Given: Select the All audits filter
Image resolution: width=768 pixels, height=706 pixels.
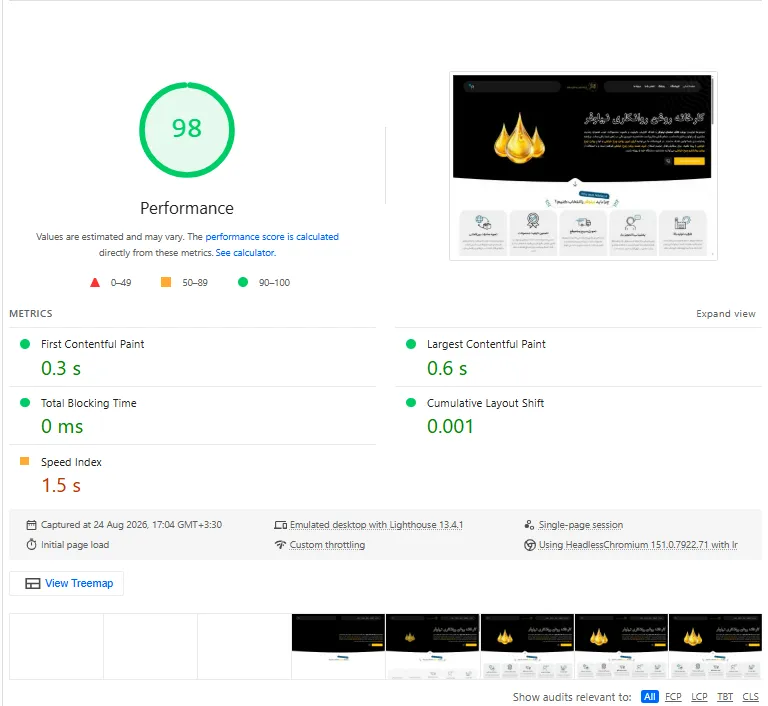Looking at the screenshot, I should (x=649, y=697).
